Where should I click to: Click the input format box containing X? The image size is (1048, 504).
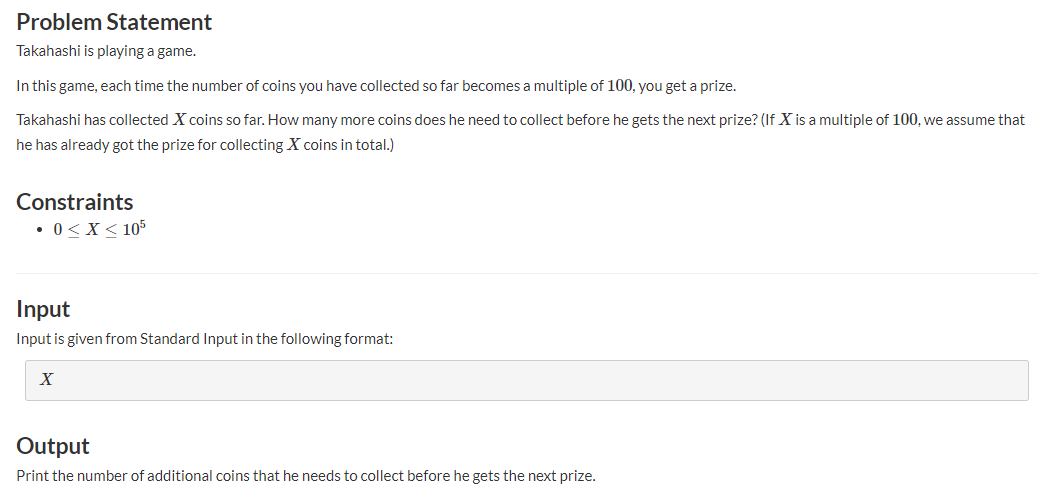527,380
